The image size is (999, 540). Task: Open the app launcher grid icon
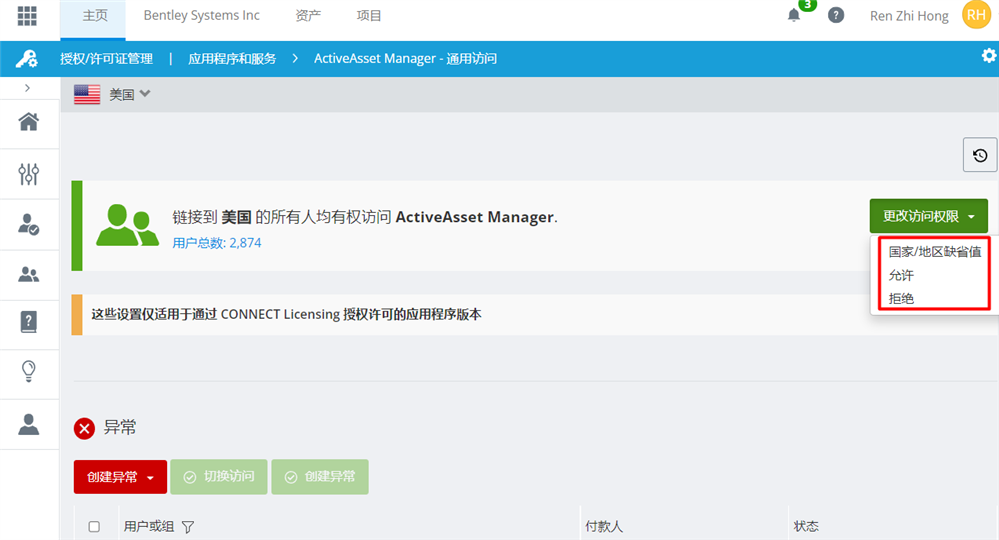27,15
